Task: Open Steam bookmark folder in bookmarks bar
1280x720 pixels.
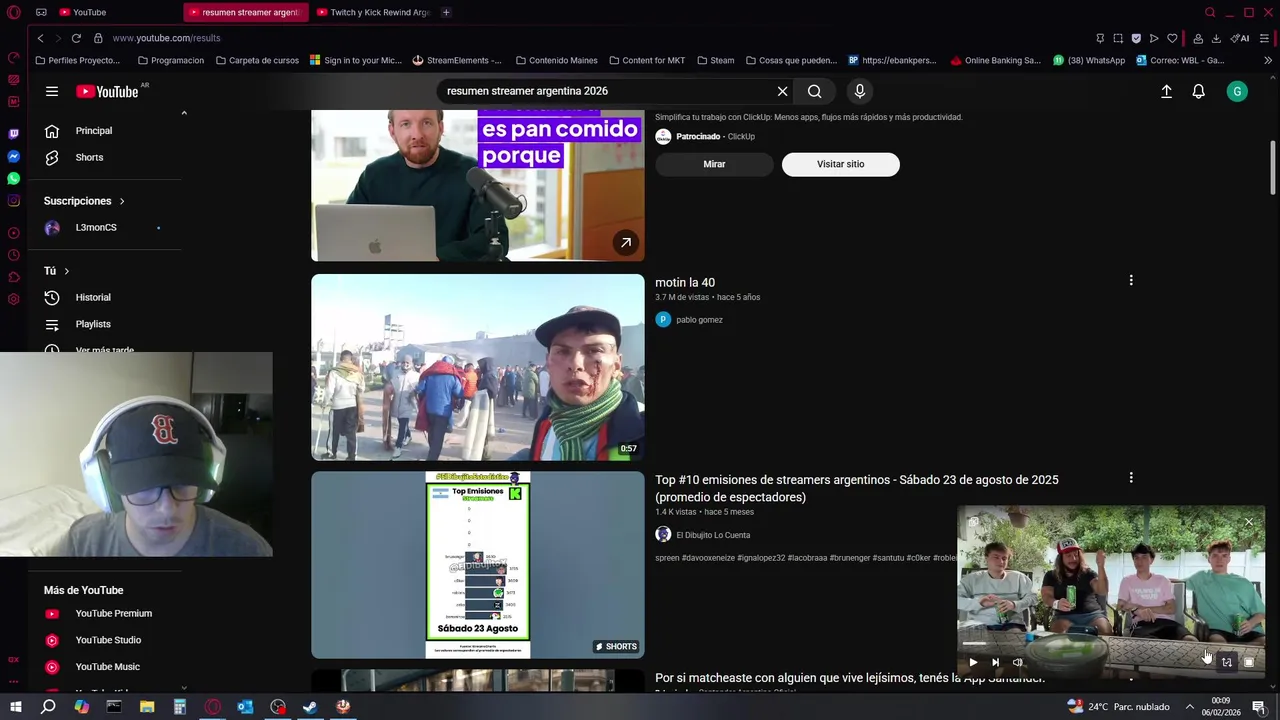Action: click(715, 60)
